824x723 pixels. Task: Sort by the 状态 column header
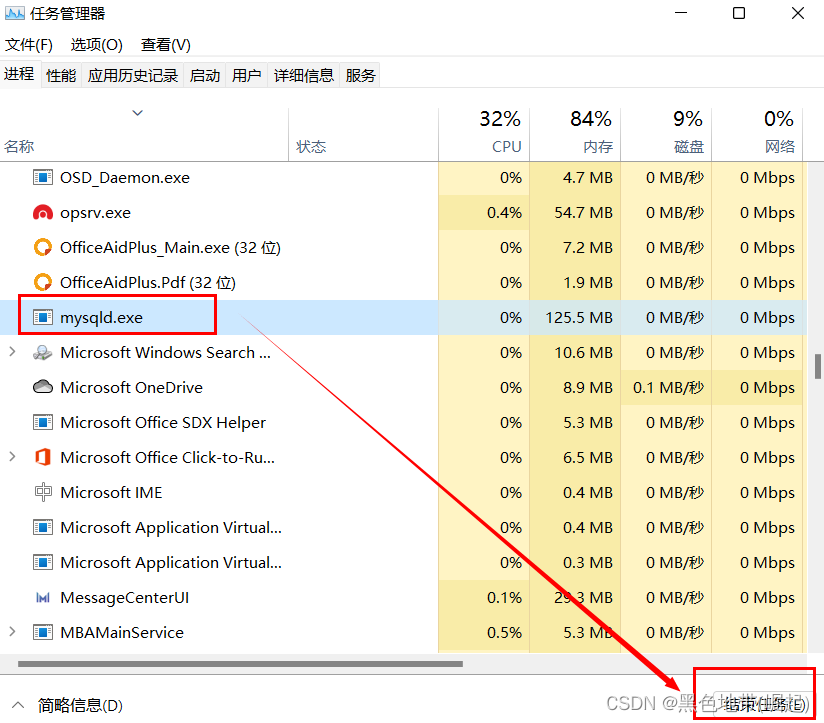click(x=363, y=134)
